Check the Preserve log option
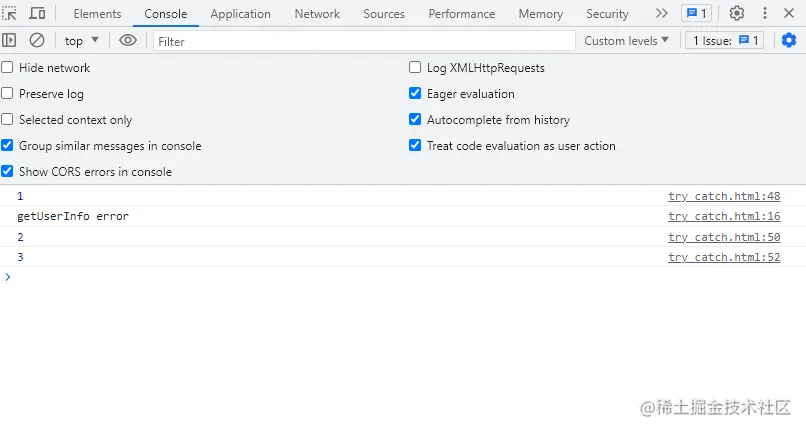The image size is (806, 432). click(8, 94)
